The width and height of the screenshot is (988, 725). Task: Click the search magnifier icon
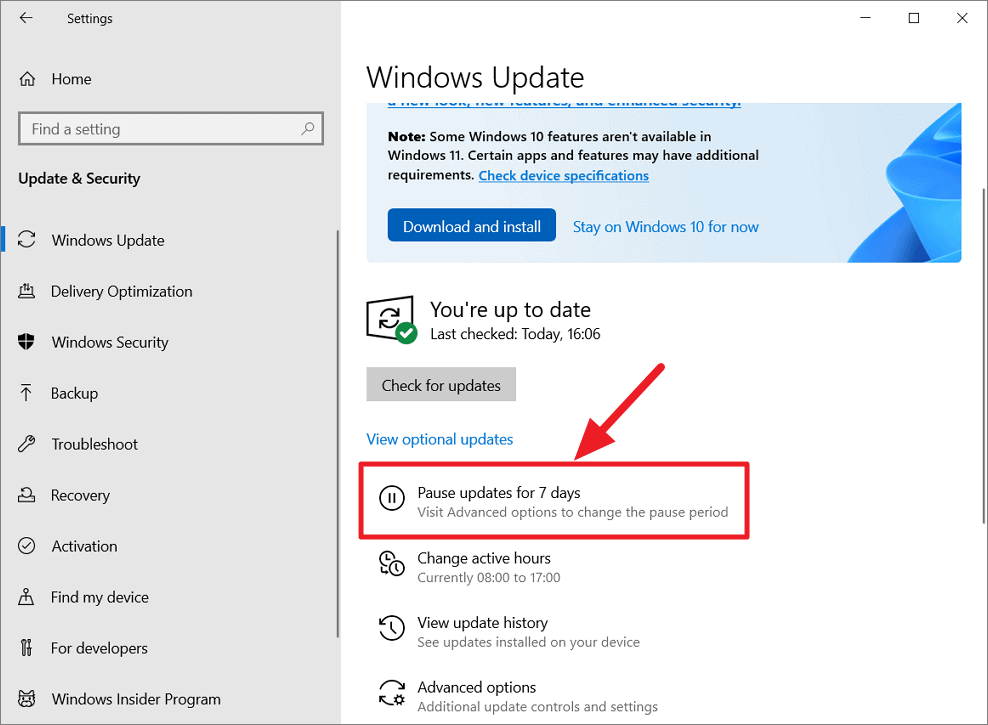[307, 128]
